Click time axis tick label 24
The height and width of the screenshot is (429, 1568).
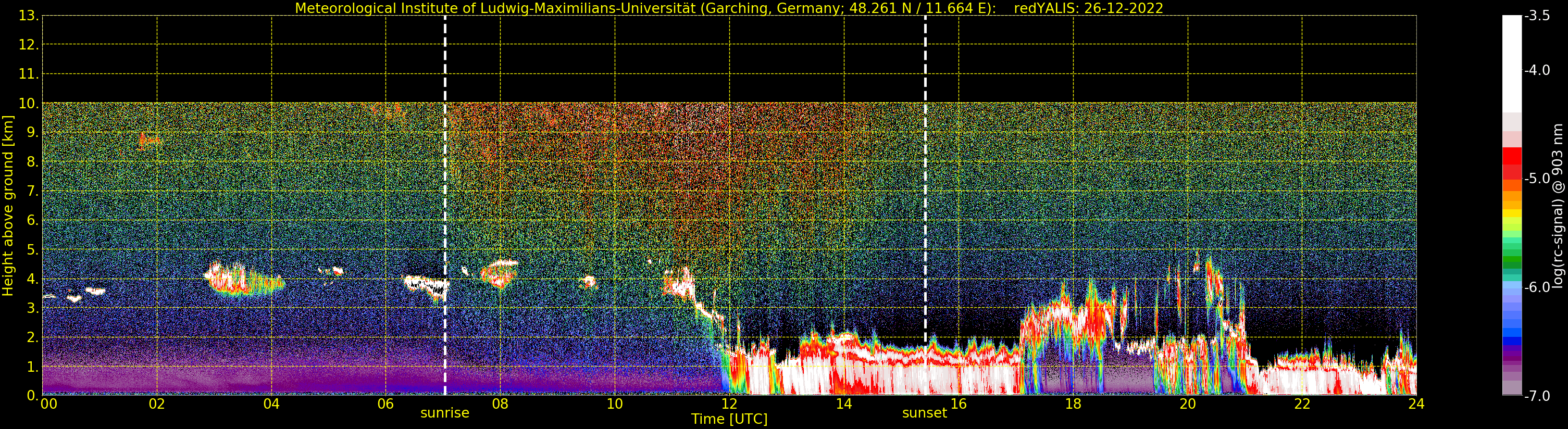(x=1416, y=404)
